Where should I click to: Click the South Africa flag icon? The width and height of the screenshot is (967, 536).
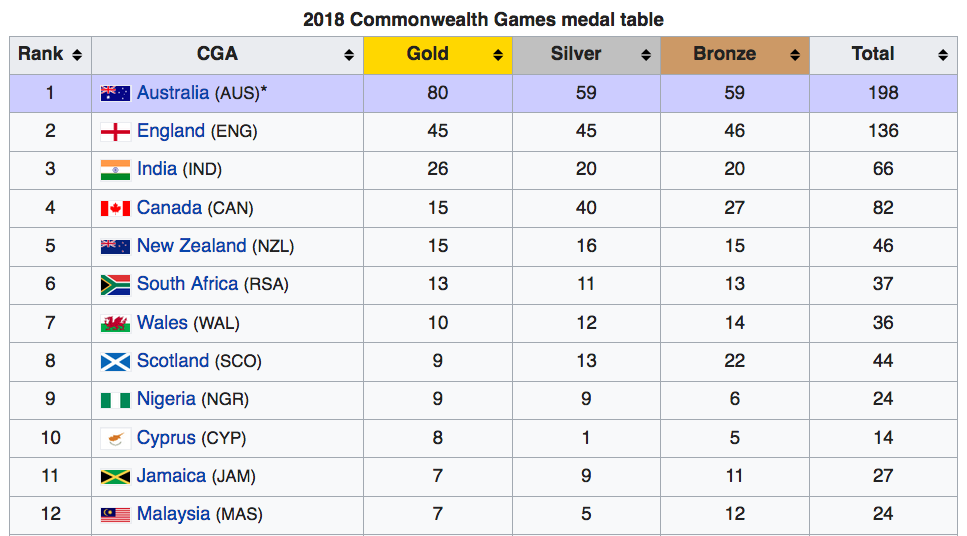(x=115, y=285)
